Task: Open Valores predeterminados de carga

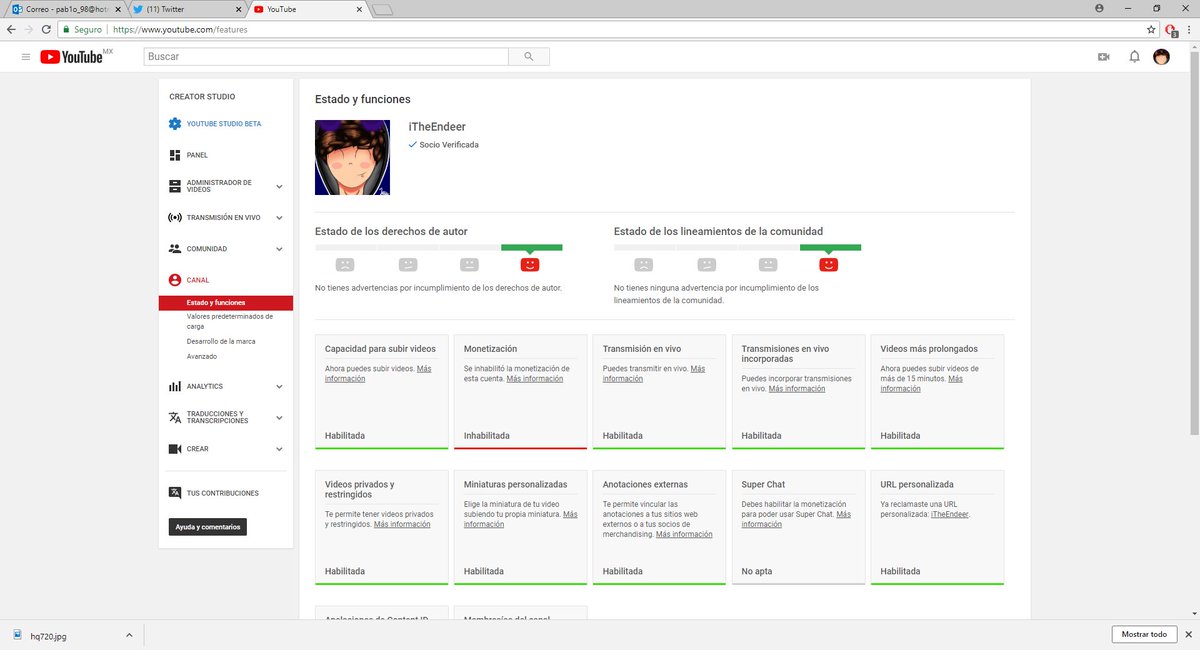Action: pos(229,321)
